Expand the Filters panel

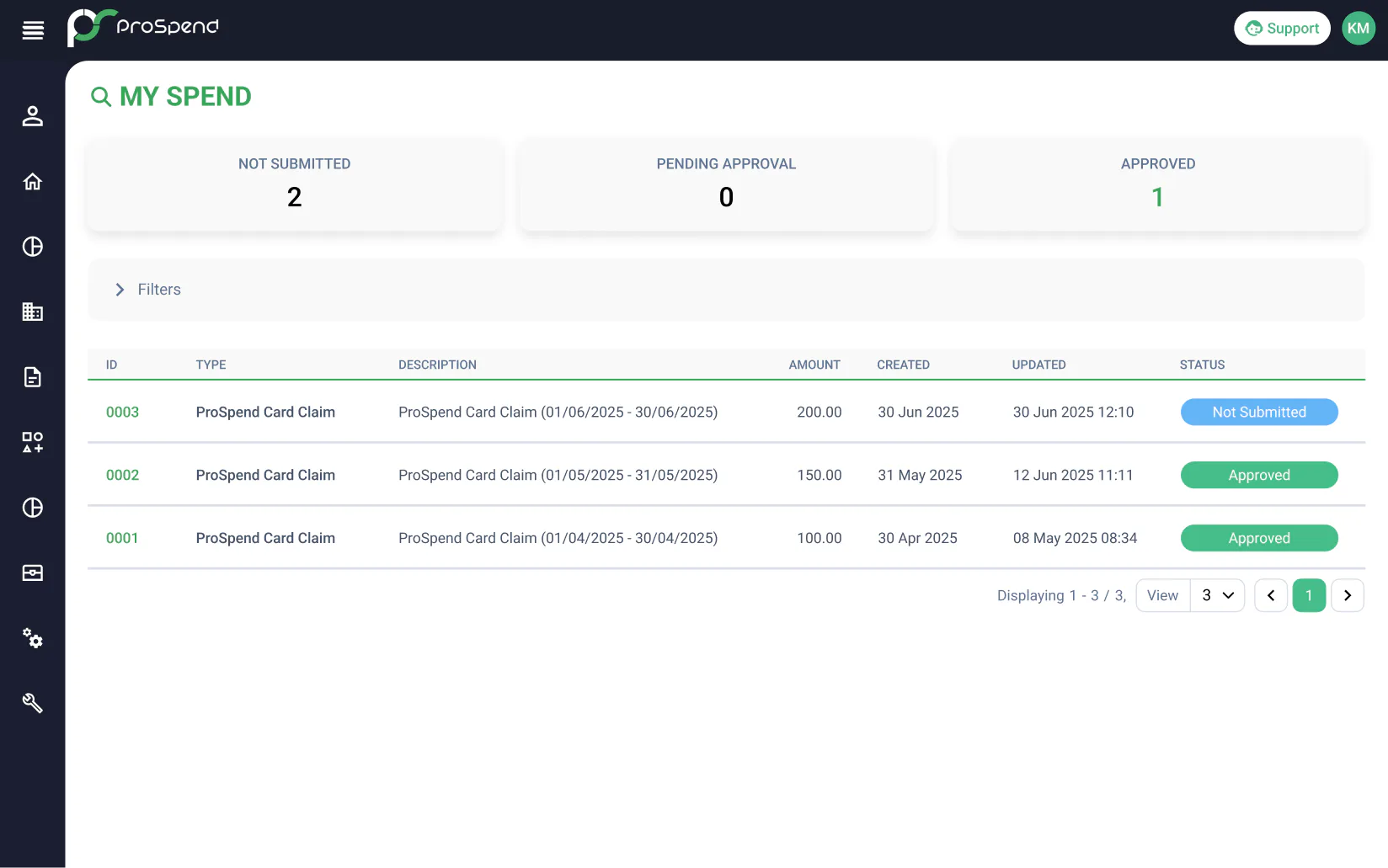coord(726,290)
